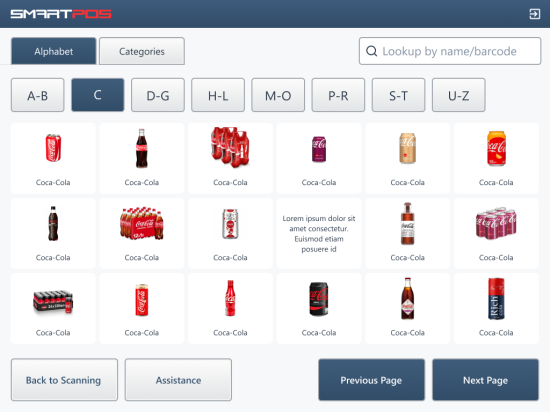Go to the Next Page
This screenshot has width=550, height=412.
coord(485,380)
